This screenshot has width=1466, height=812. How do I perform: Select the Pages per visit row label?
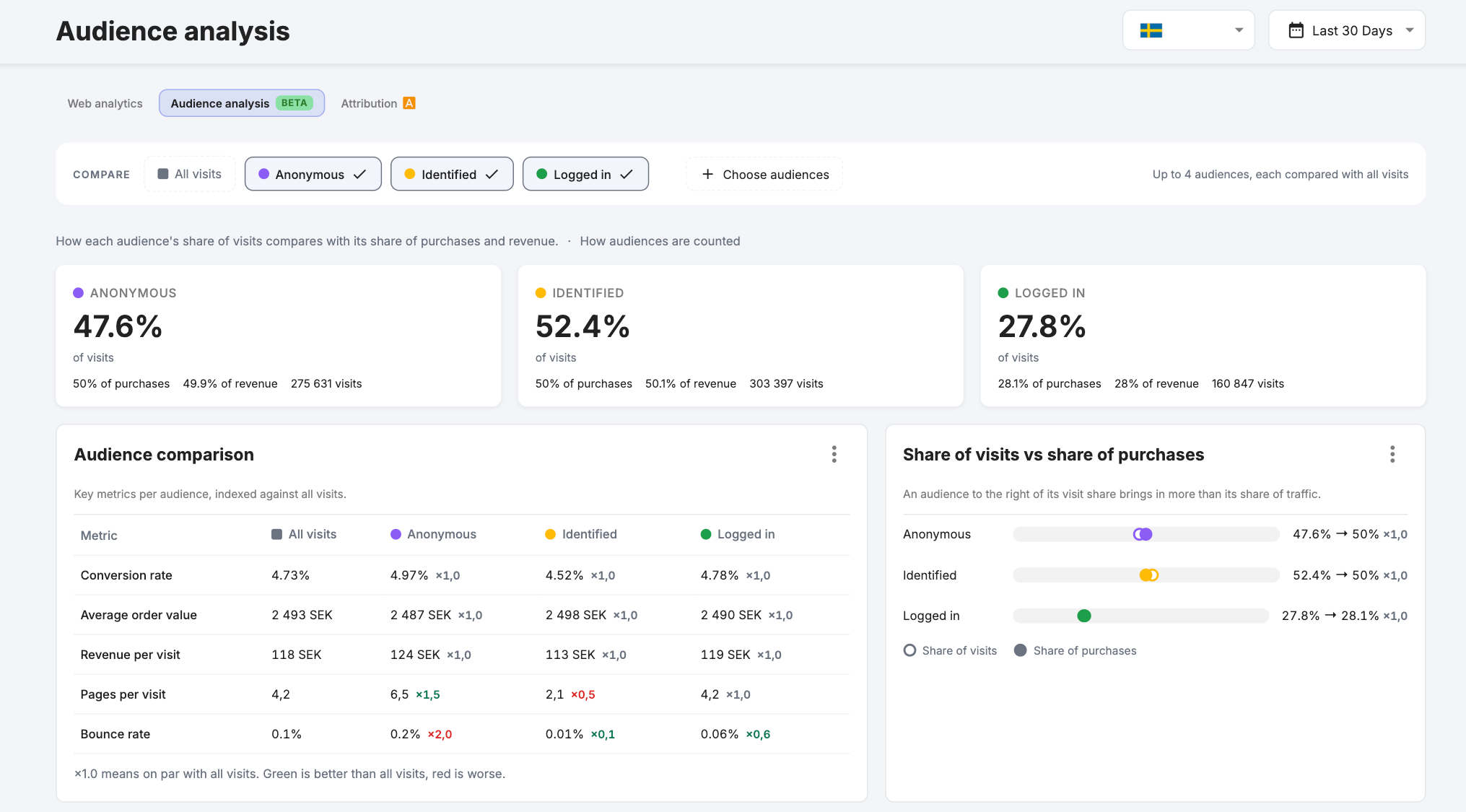coord(123,694)
